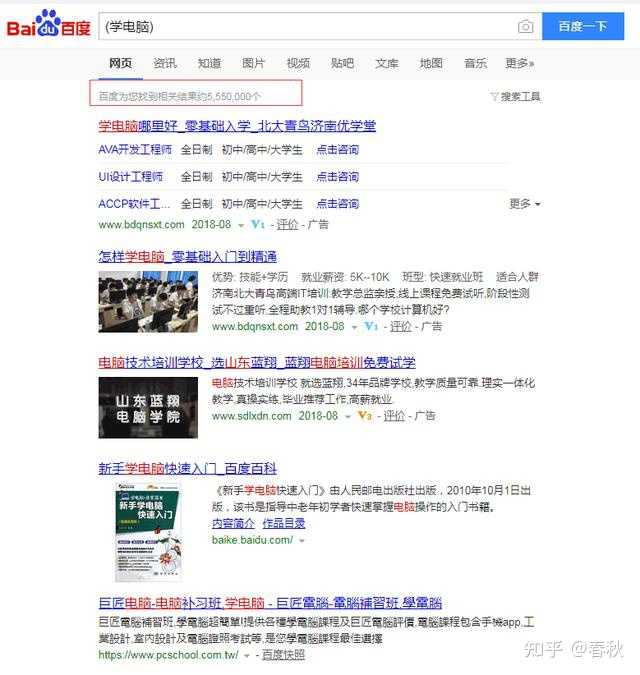Click V1 badge in first ad result
The height and width of the screenshot is (675, 640).
258,224
